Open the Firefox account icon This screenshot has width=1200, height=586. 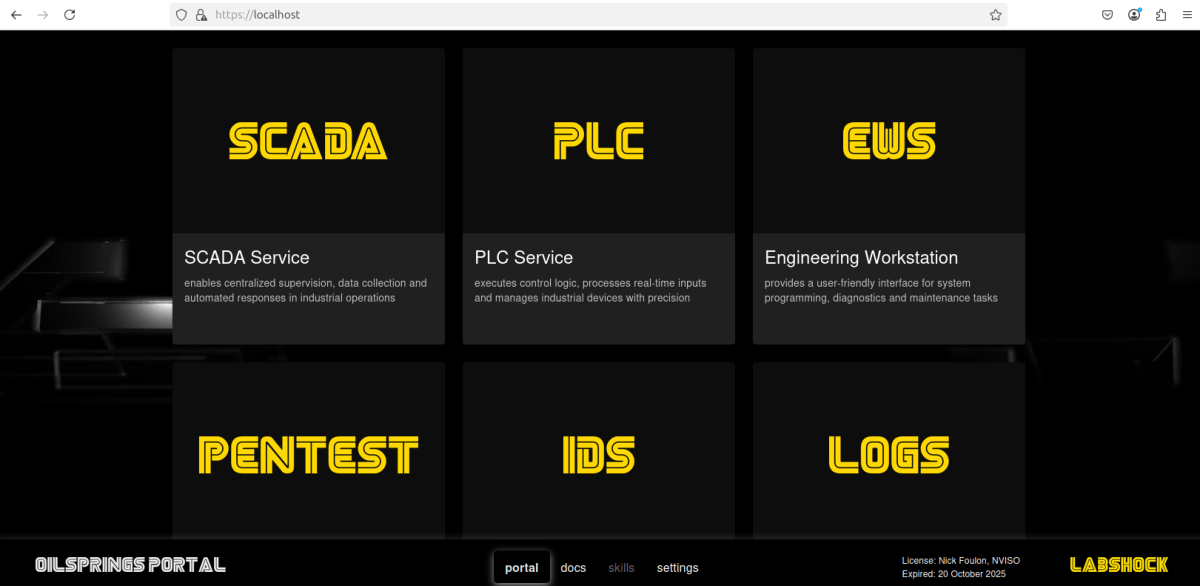(1135, 15)
